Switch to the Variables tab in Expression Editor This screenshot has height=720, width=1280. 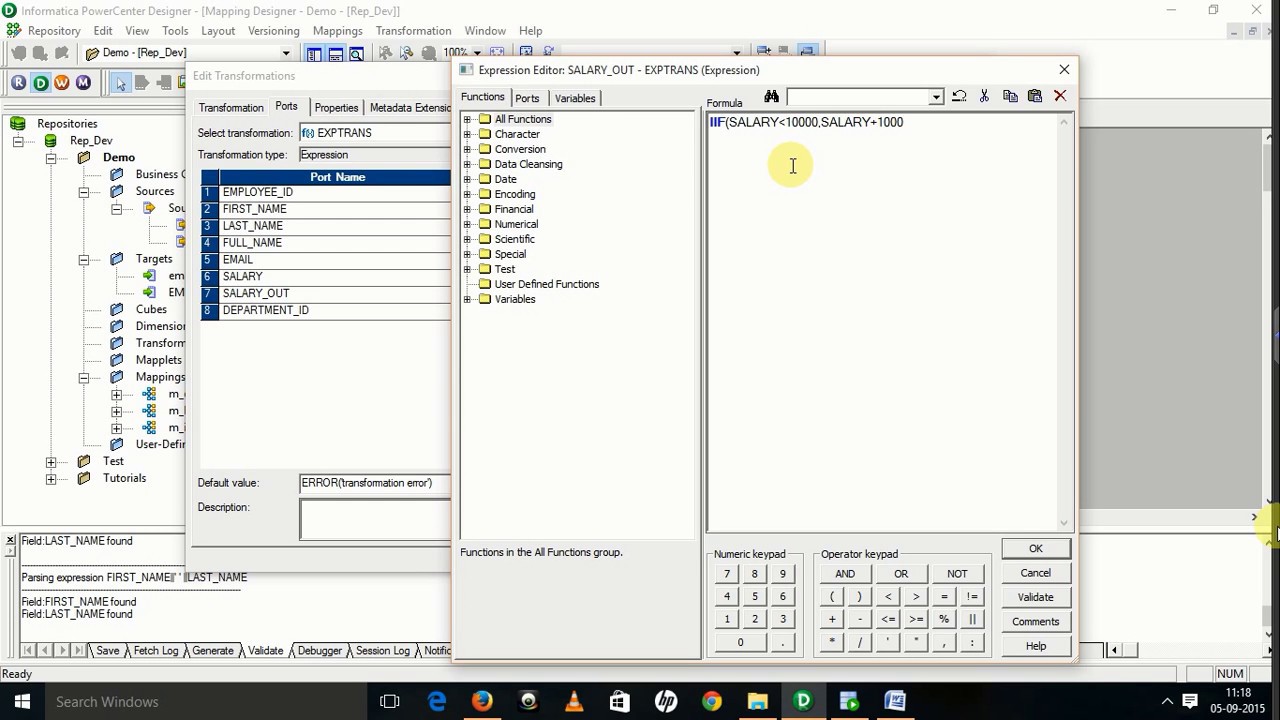[x=575, y=98]
